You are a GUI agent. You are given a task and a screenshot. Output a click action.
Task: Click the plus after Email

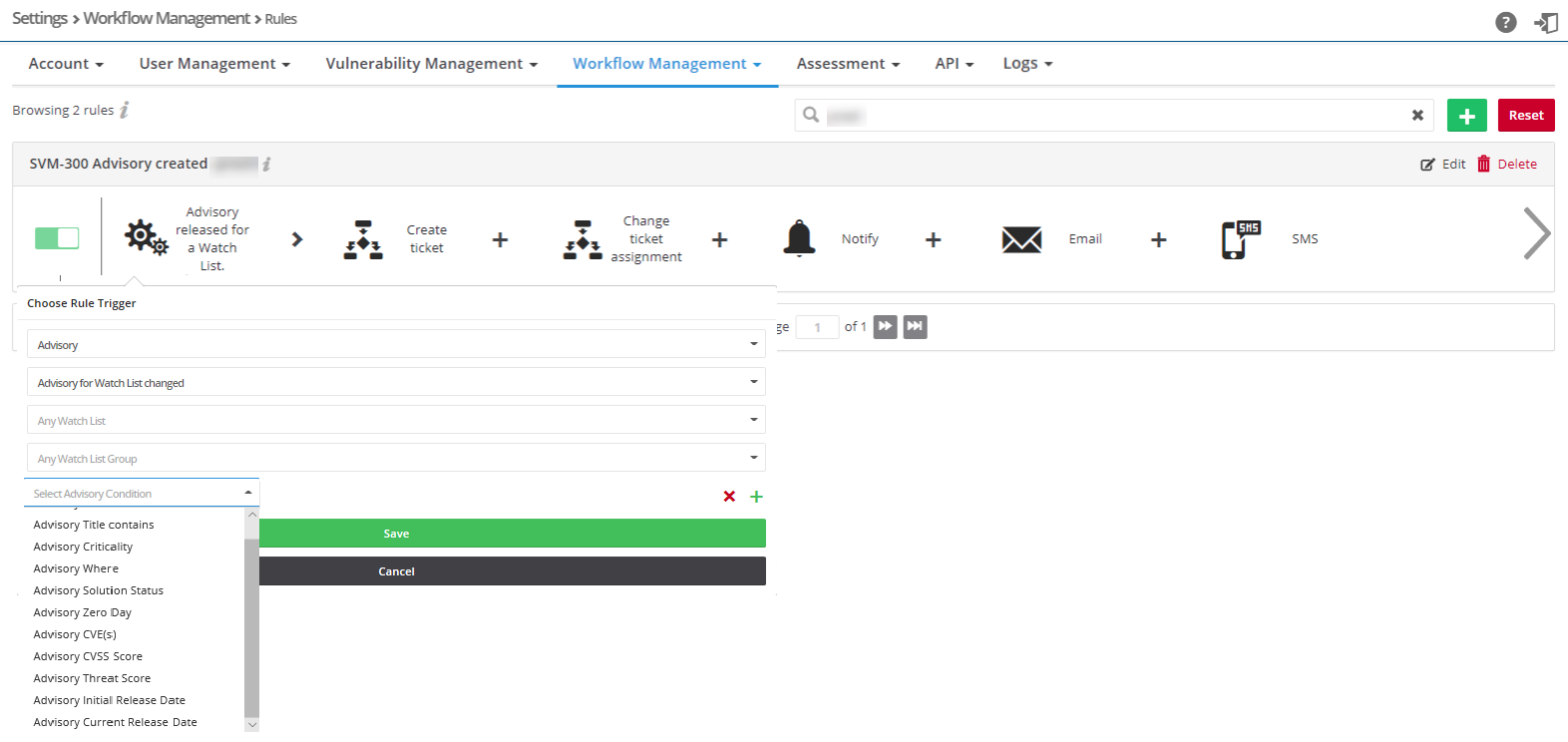point(1158,239)
